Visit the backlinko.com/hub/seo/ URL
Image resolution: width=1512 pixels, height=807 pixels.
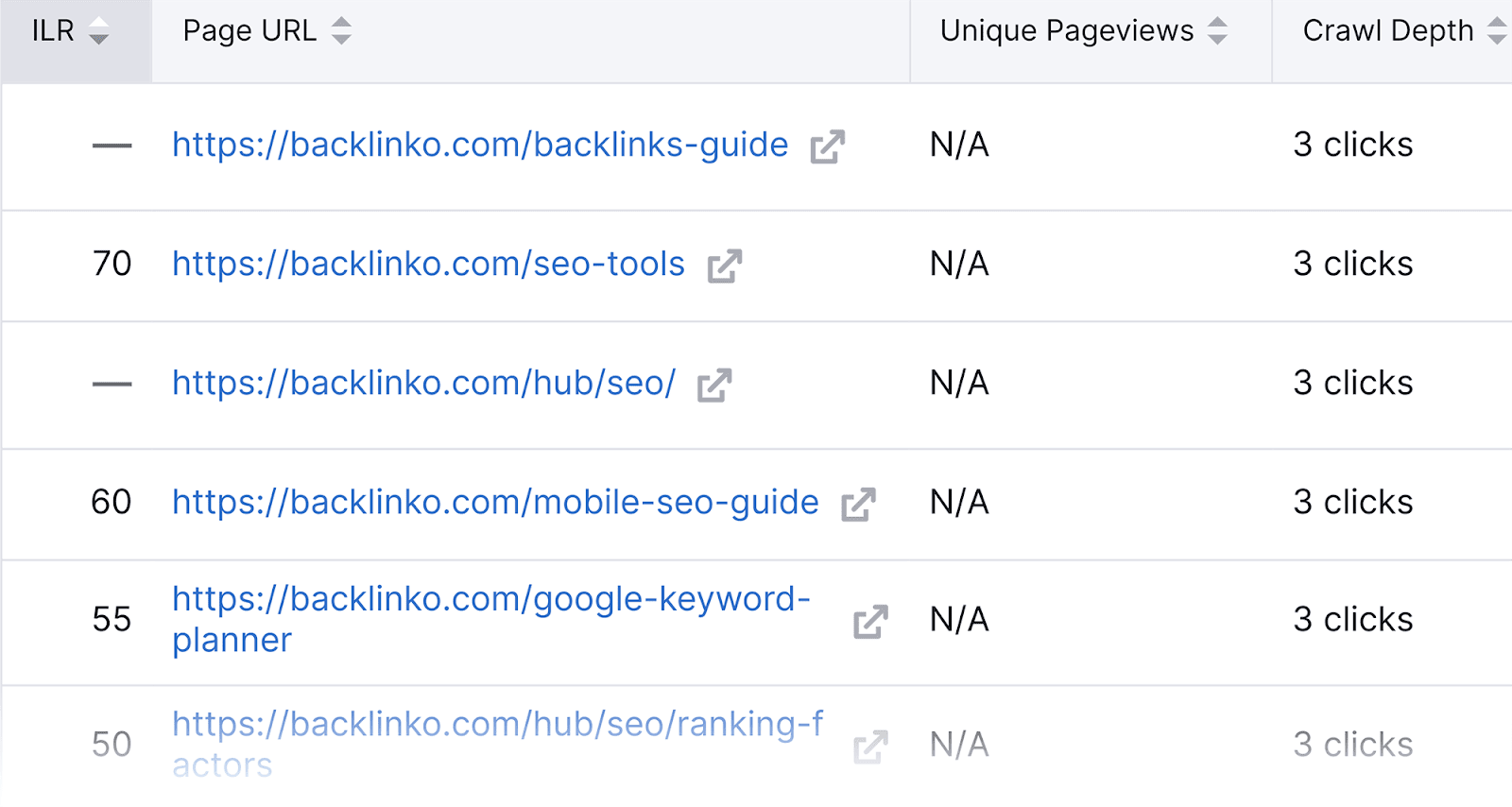click(423, 383)
